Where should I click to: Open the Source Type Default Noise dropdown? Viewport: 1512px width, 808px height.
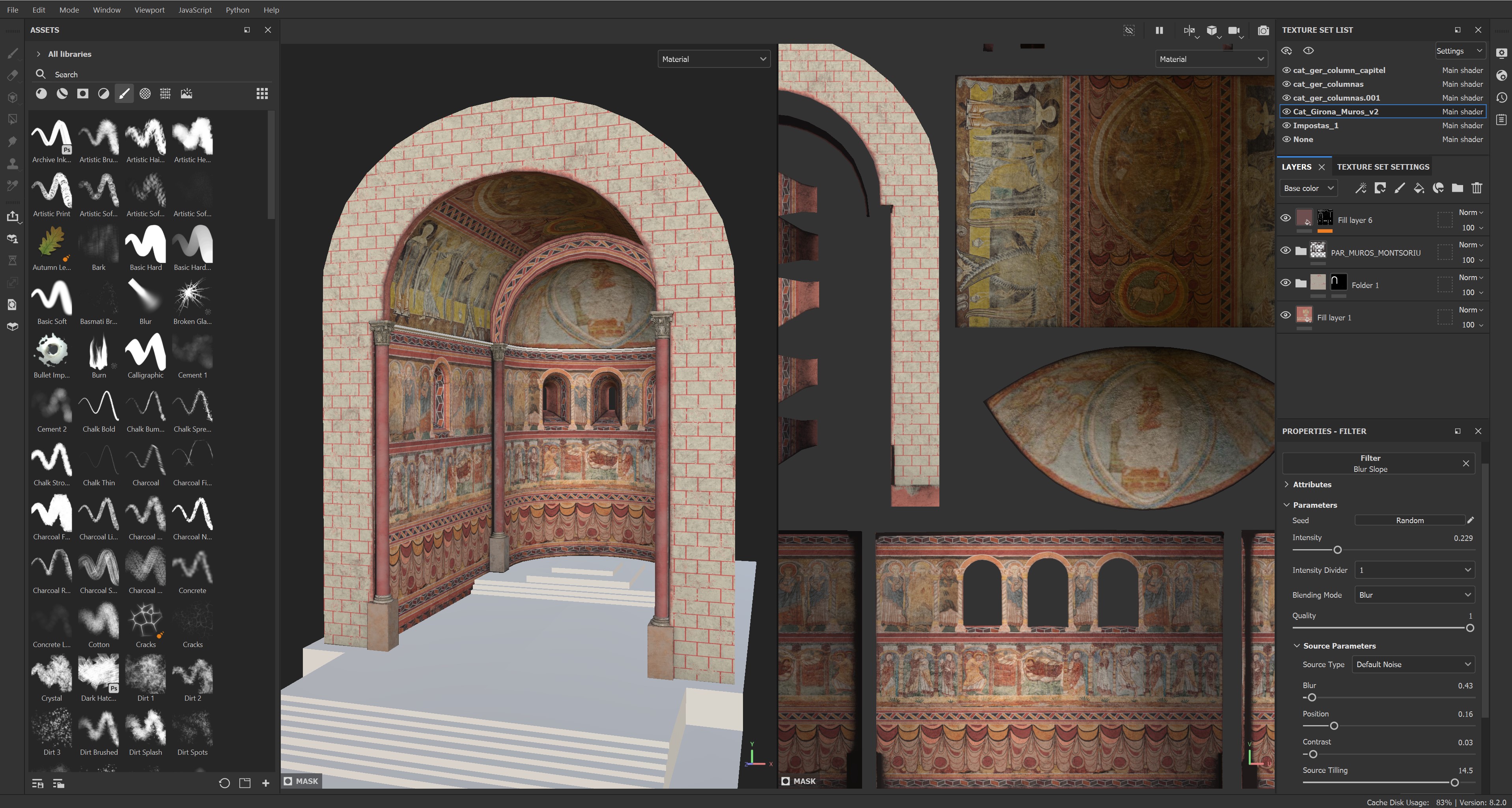click(1412, 664)
